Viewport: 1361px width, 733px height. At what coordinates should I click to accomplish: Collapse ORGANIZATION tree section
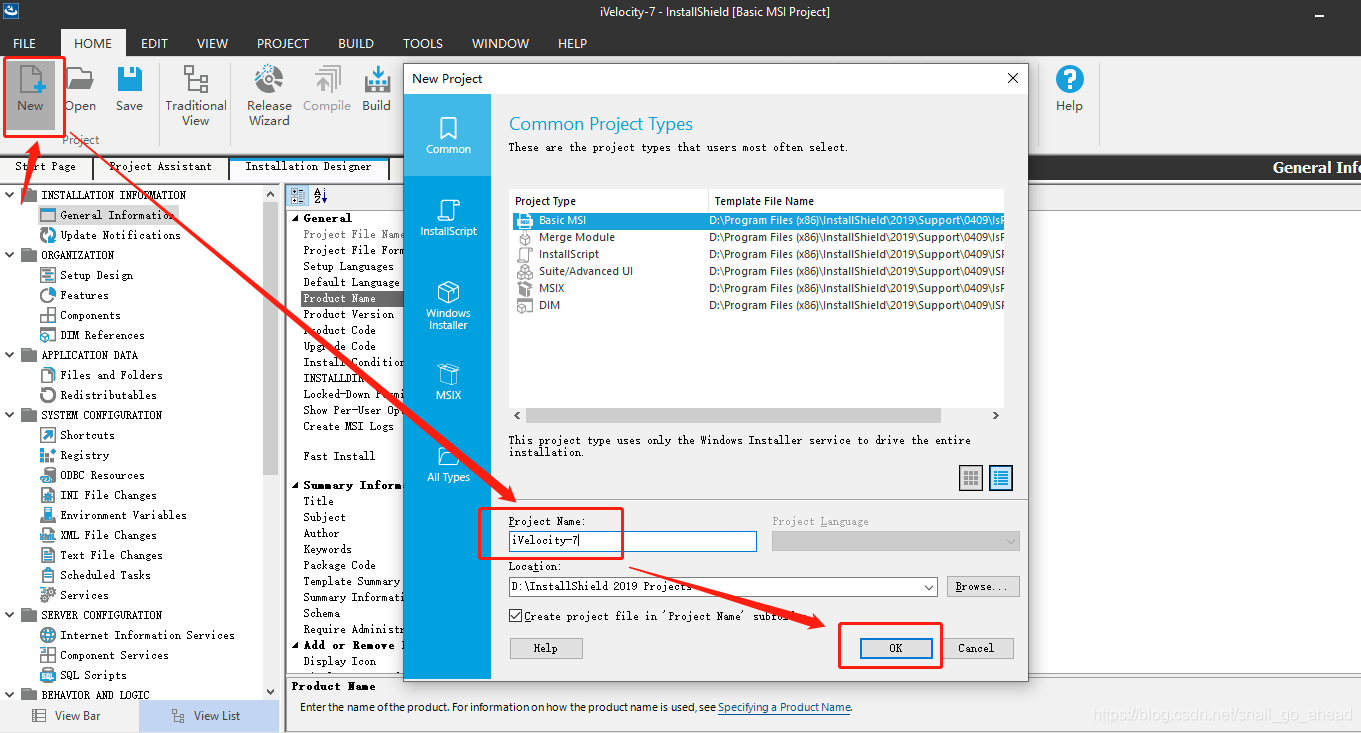click(x=9, y=255)
